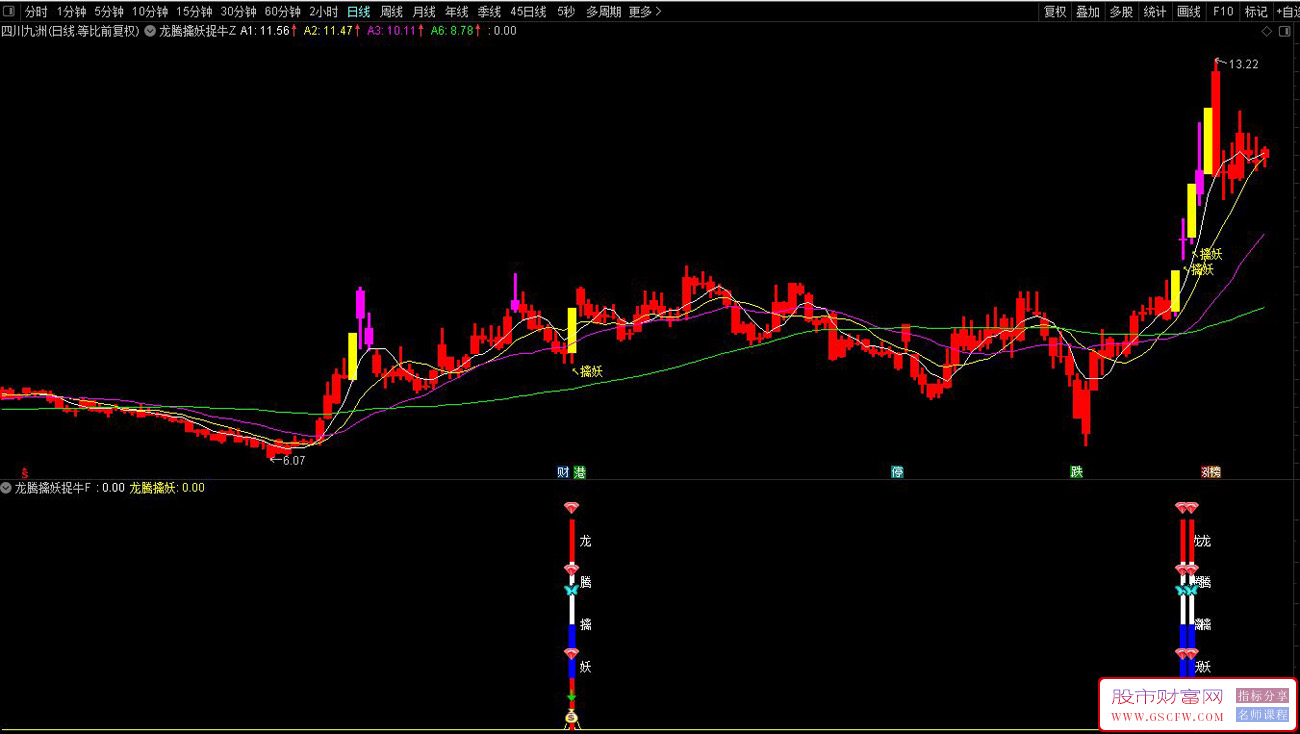Open the 画线 drawing tools

point(1188,12)
